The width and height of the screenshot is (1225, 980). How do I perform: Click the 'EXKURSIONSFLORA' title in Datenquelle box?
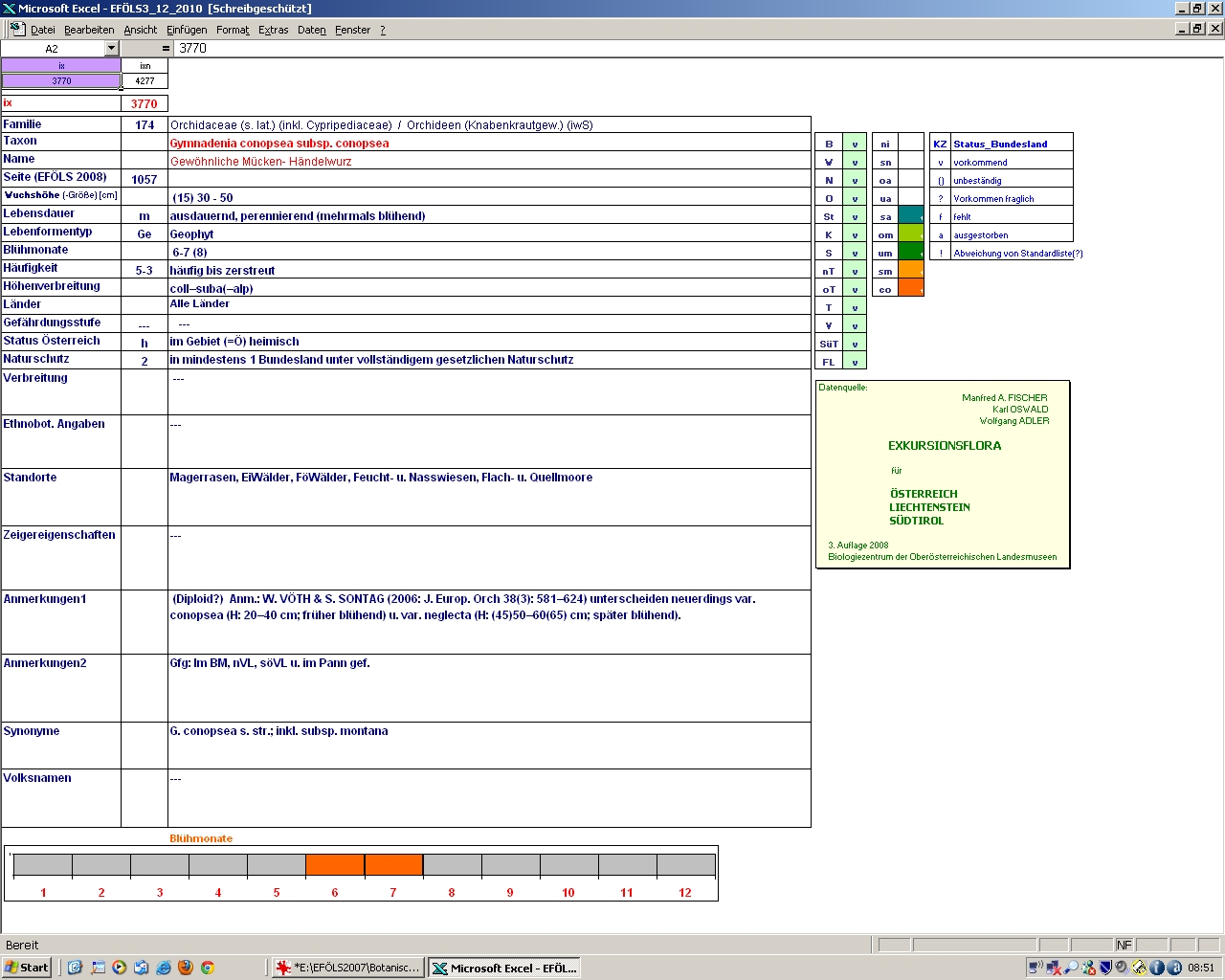pos(945,446)
